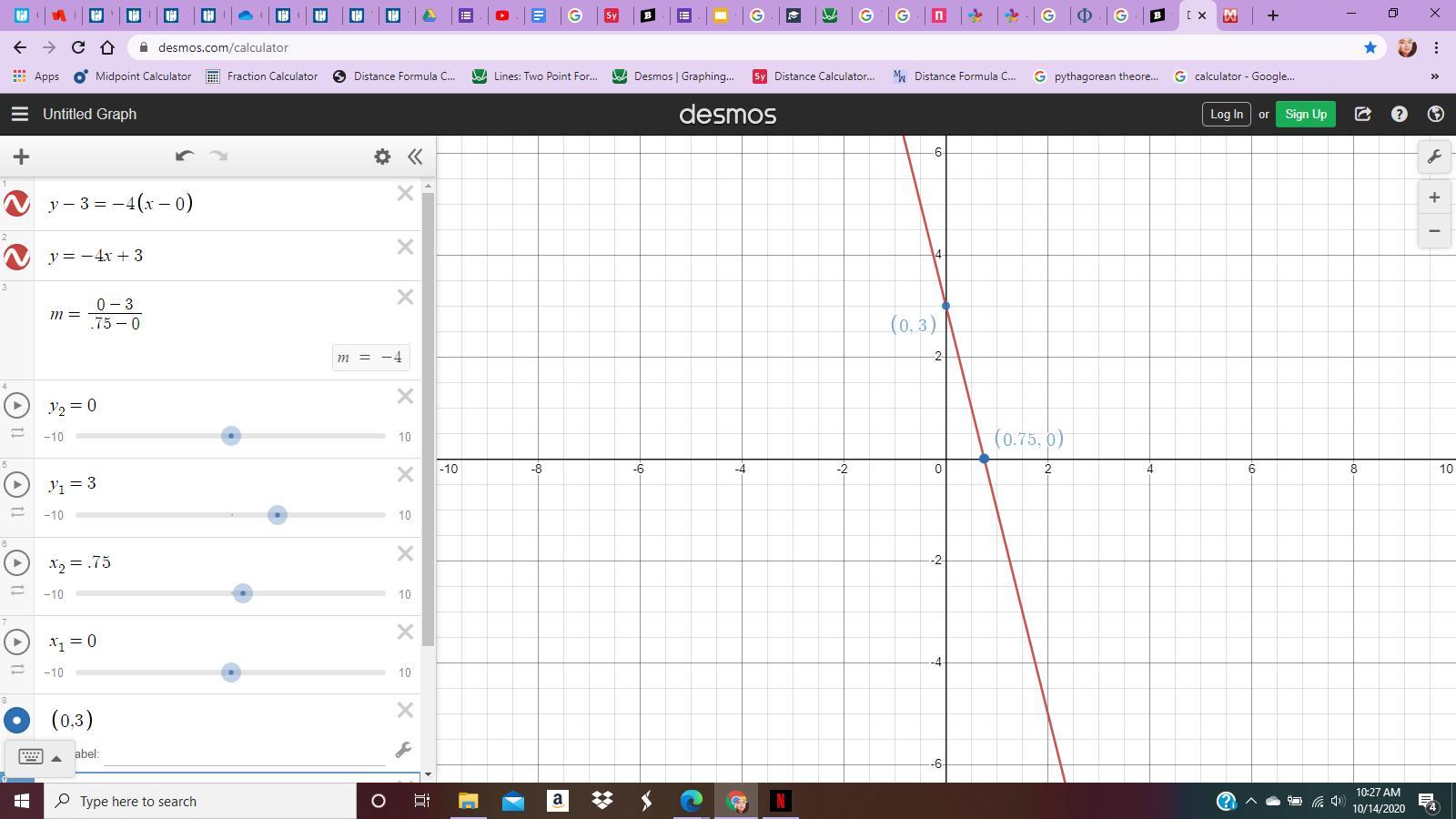
Task: Share the graph
Action: tap(1362, 114)
